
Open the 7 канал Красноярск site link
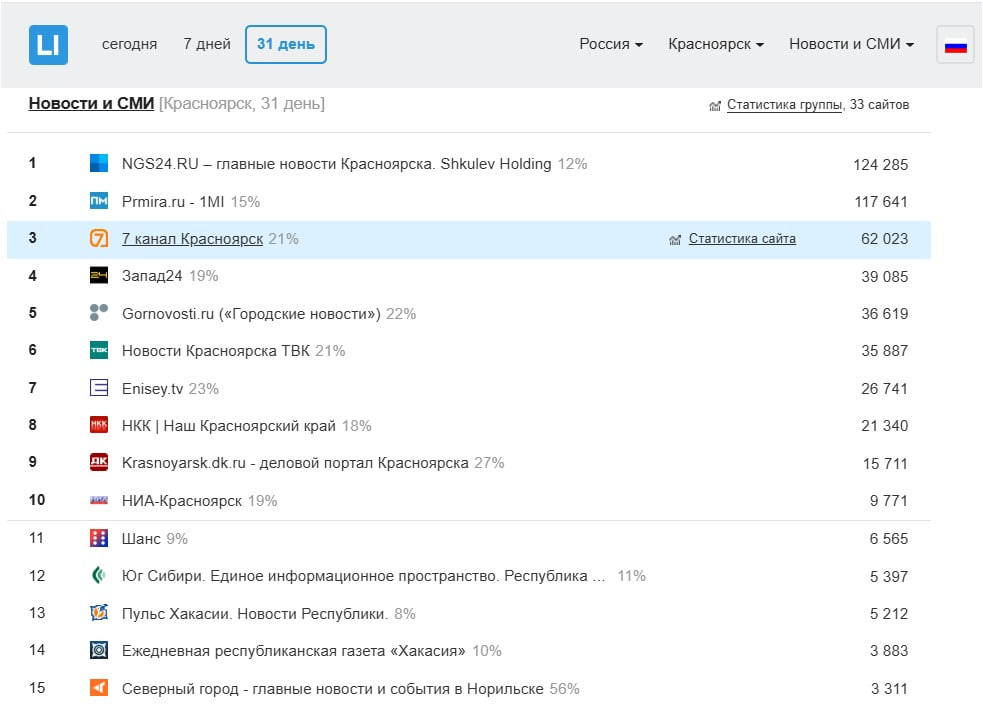tap(192, 239)
